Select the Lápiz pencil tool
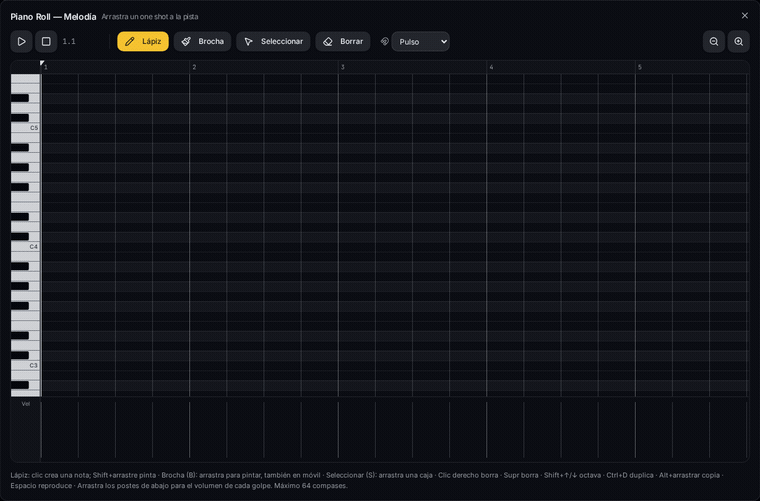The width and height of the screenshot is (760, 501). pyautogui.click(x=143, y=42)
